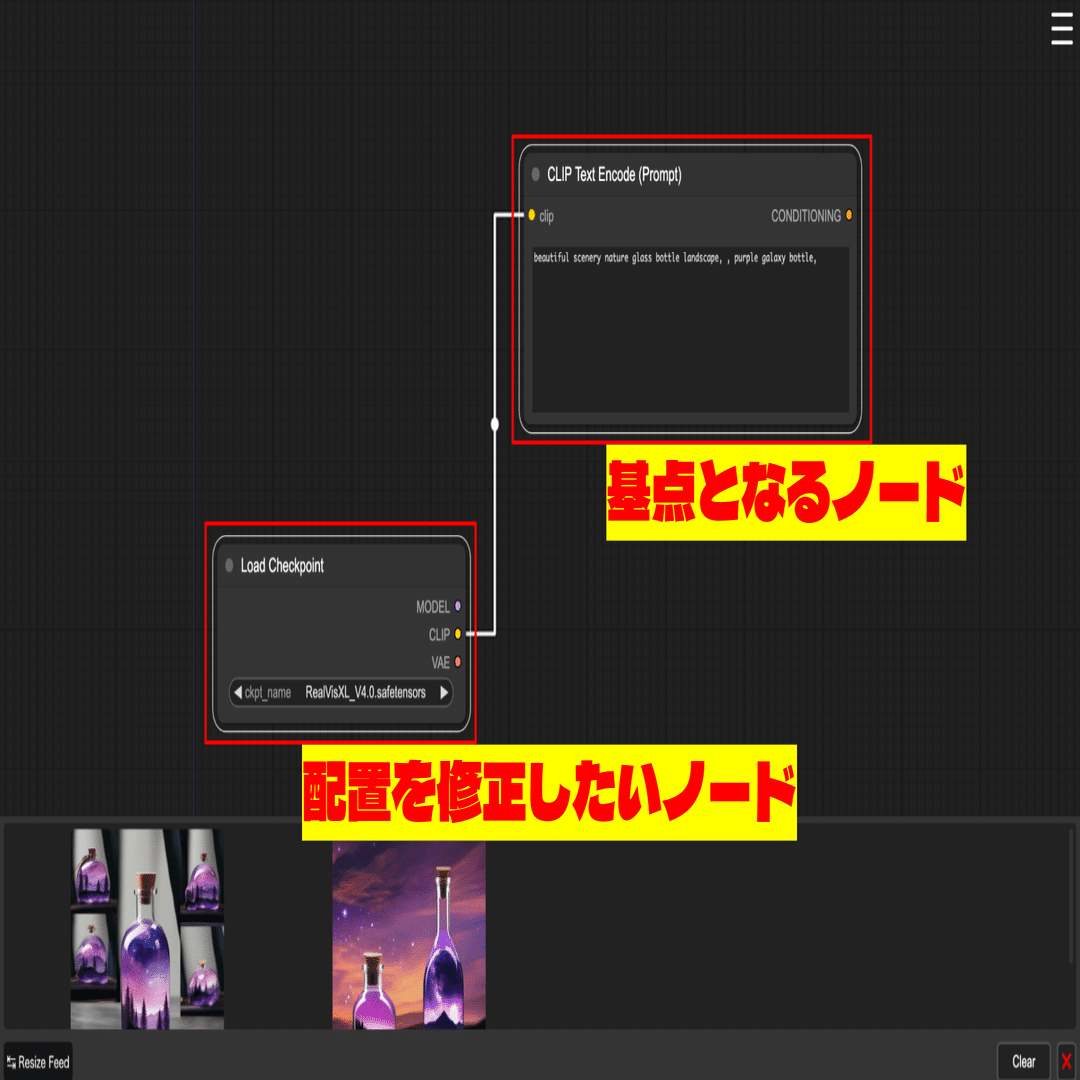The height and width of the screenshot is (1080, 1080).
Task: Close the image feed with red X
Action: [1066, 1061]
